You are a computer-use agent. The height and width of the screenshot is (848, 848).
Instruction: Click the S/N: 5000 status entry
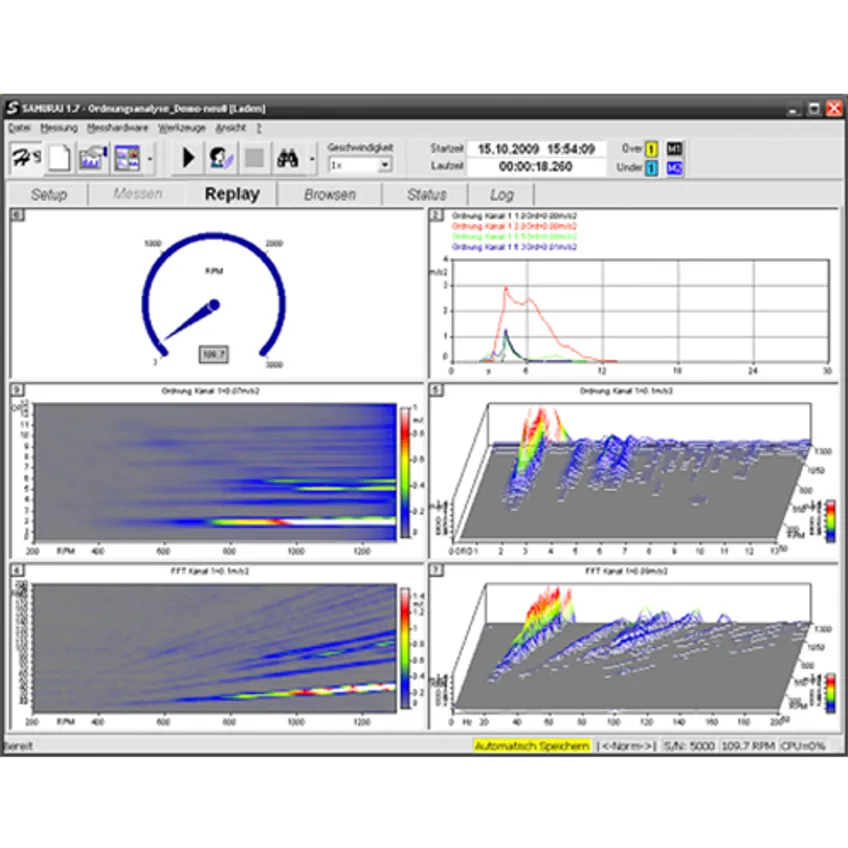(689, 746)
